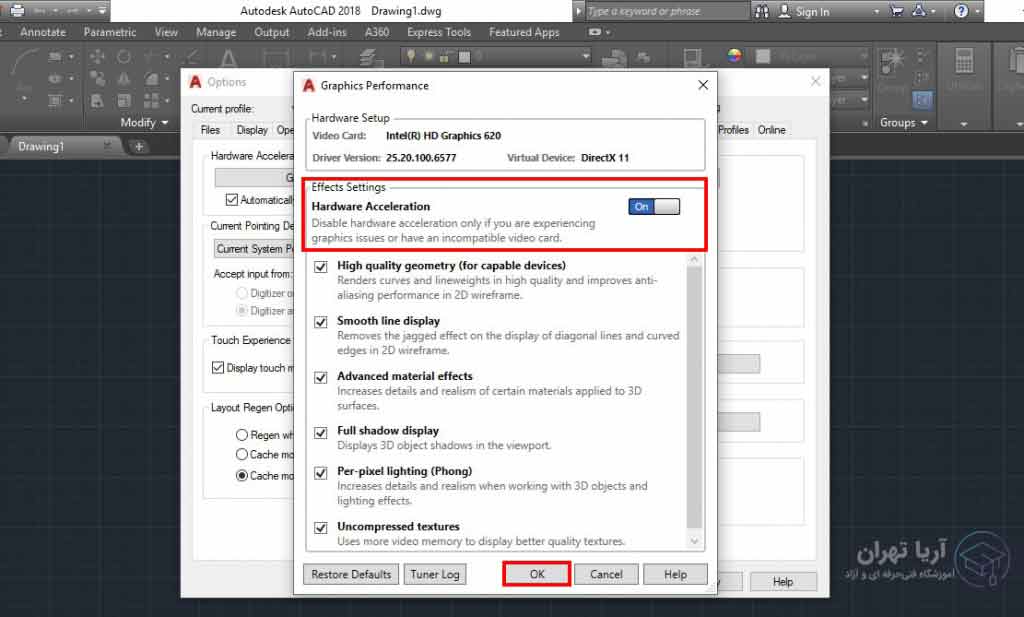This screenshot has width=1024, height=617.
Task: Open the Profiles tab in Options dialog
Action: [x=733, y=130]
